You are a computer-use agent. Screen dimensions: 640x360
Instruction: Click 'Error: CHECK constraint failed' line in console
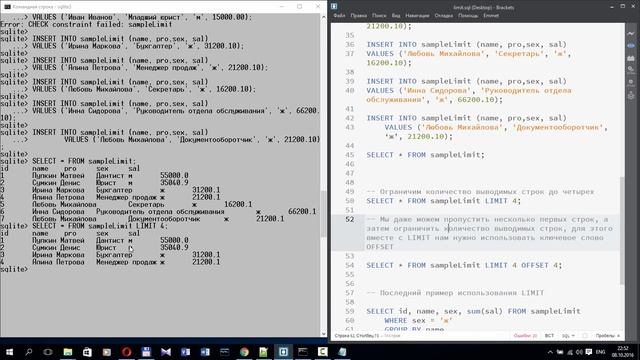tap(86, 24)
